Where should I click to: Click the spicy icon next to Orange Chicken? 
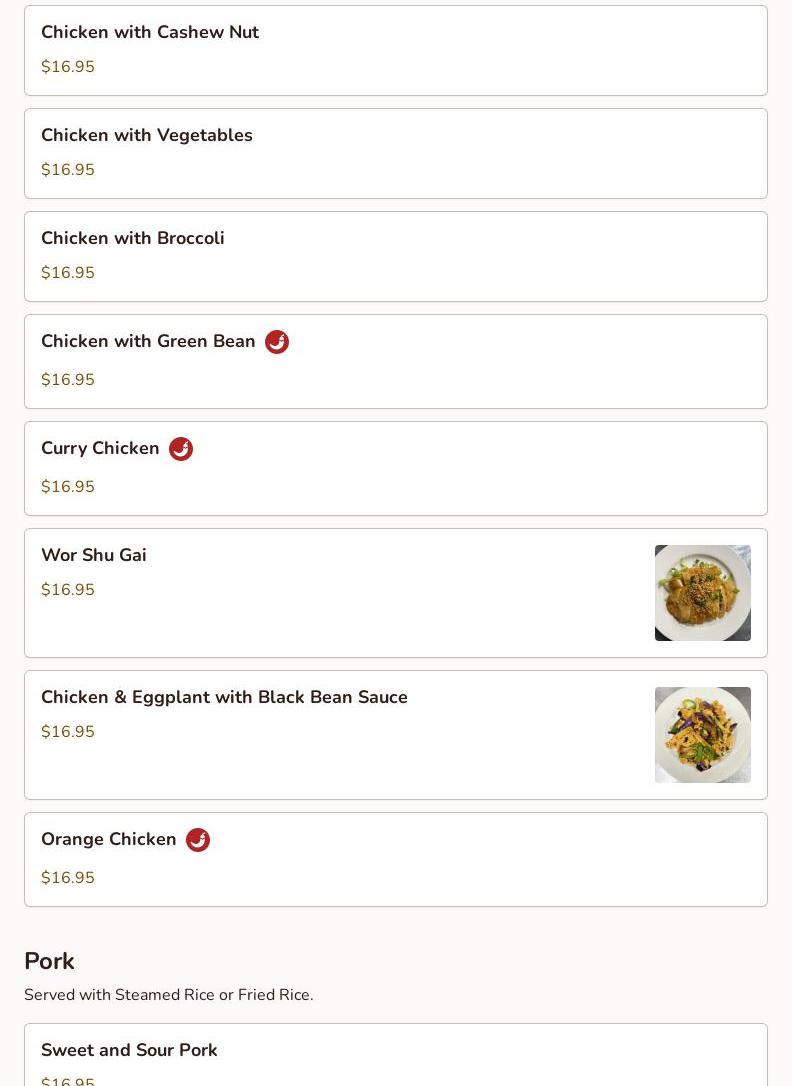[198, 840]
